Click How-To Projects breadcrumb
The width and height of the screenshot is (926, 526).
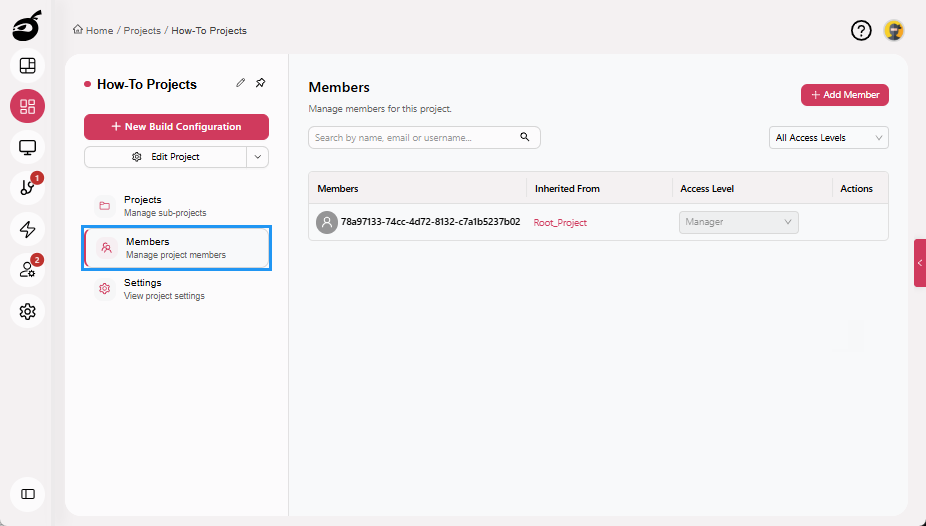click(x=209, y=30)
